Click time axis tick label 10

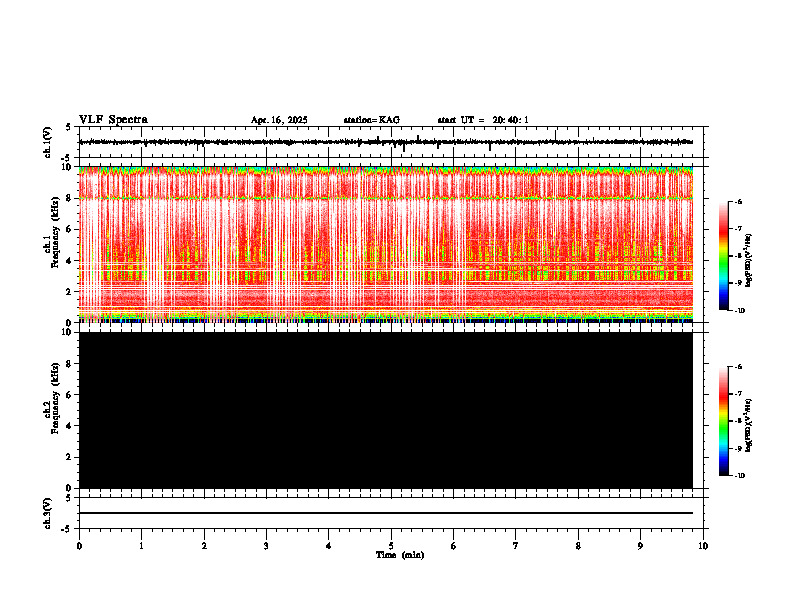703,546
